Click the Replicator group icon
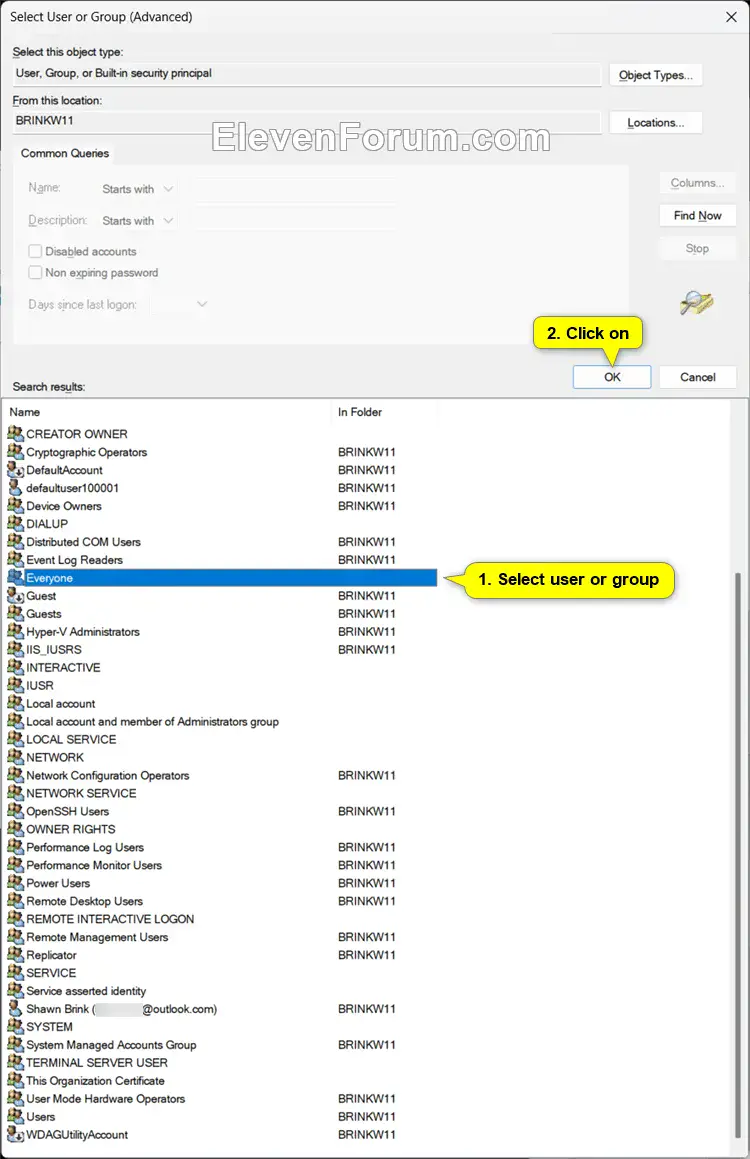 point(16,954)
